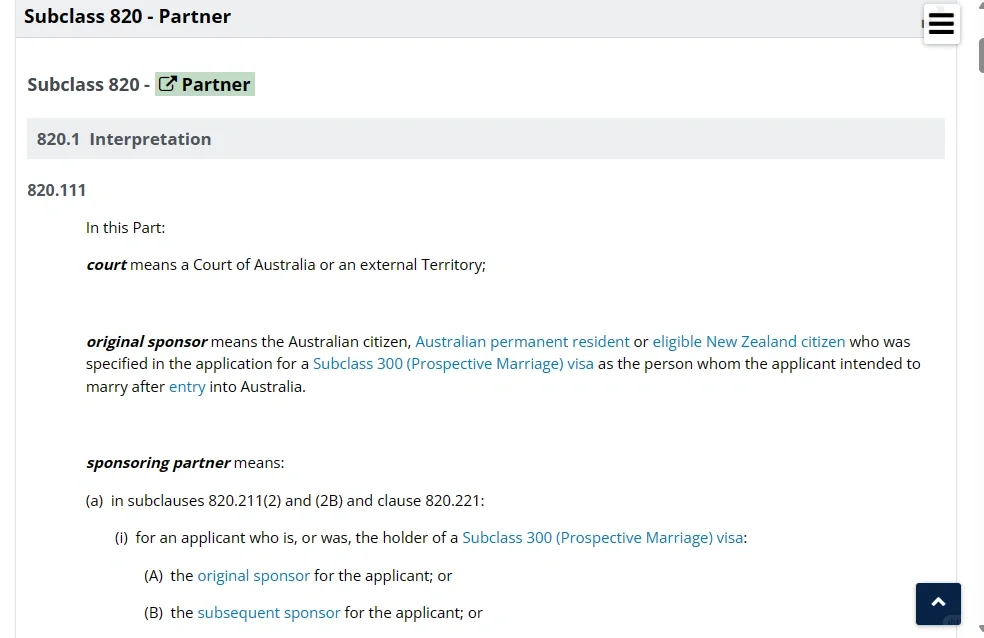This screenshot has height=638, width=984.
Task: Click the clause number 820.111
Action: (56, 190)
